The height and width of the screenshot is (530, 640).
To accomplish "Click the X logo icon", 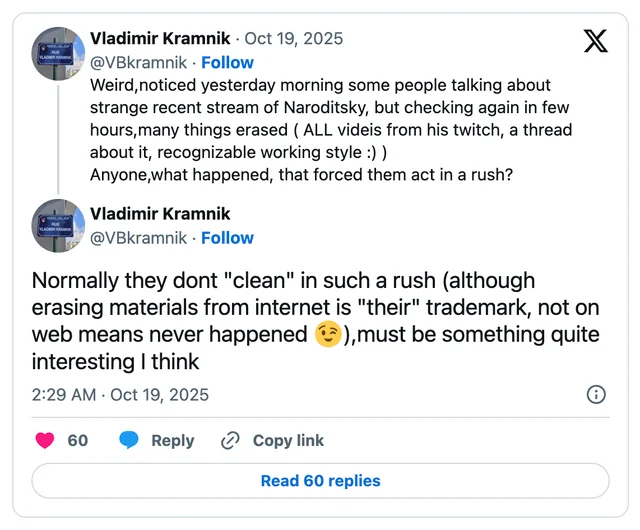I will pos(596,41).
